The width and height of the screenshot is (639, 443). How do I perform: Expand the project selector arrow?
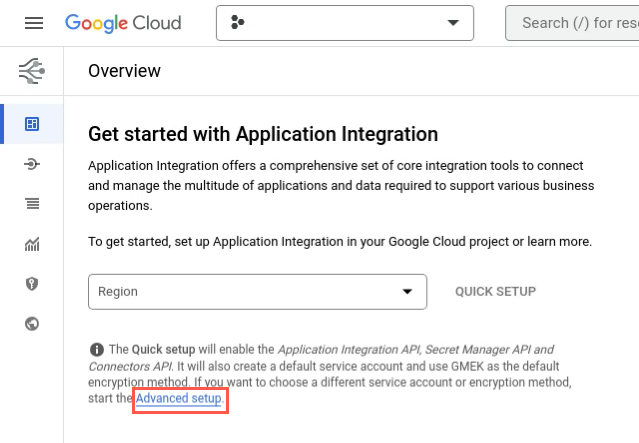[454, 22]
